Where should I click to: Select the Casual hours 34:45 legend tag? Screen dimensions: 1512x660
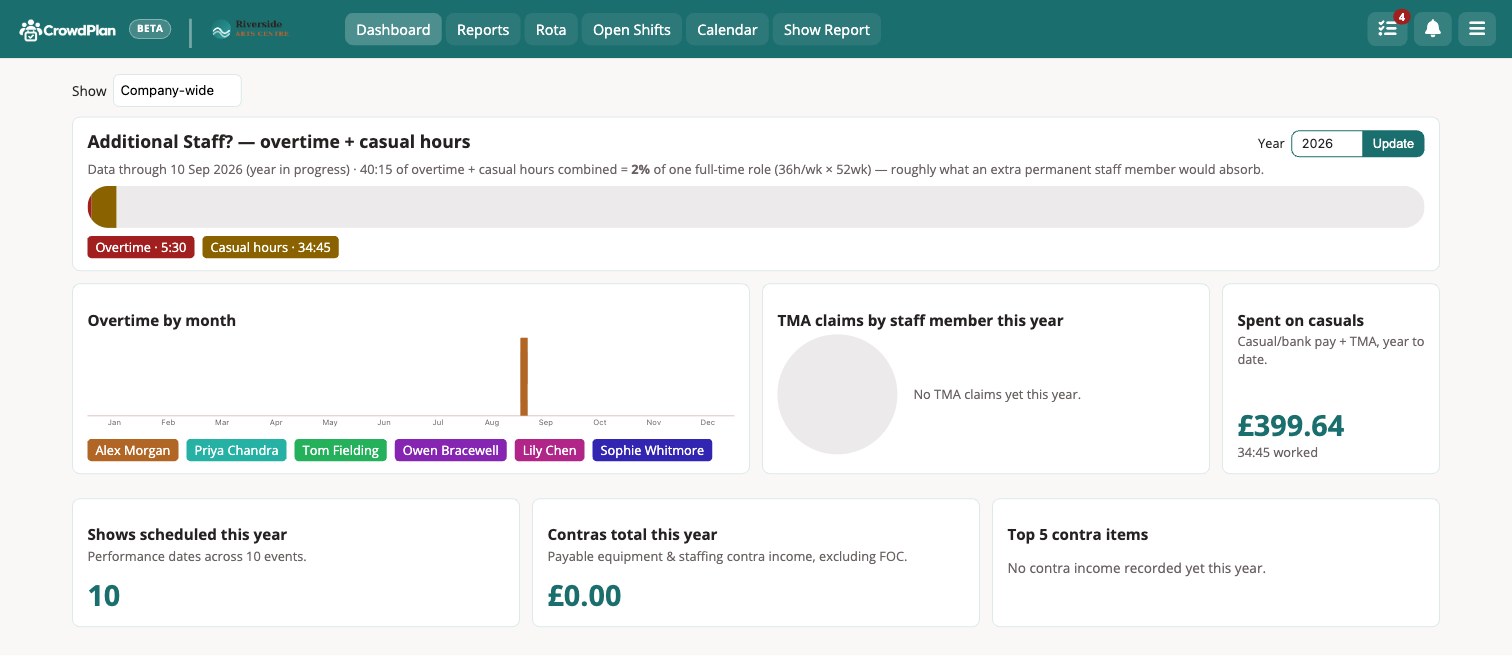(270, 247)
